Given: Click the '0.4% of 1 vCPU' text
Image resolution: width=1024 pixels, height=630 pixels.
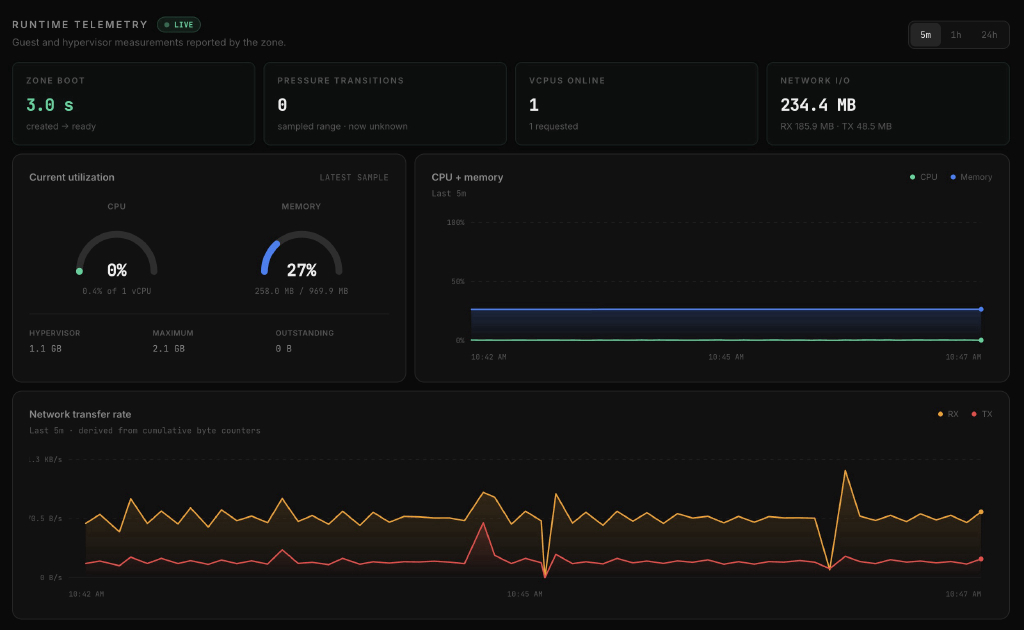Looking at the screenshot, I should (x=117, y=291).
